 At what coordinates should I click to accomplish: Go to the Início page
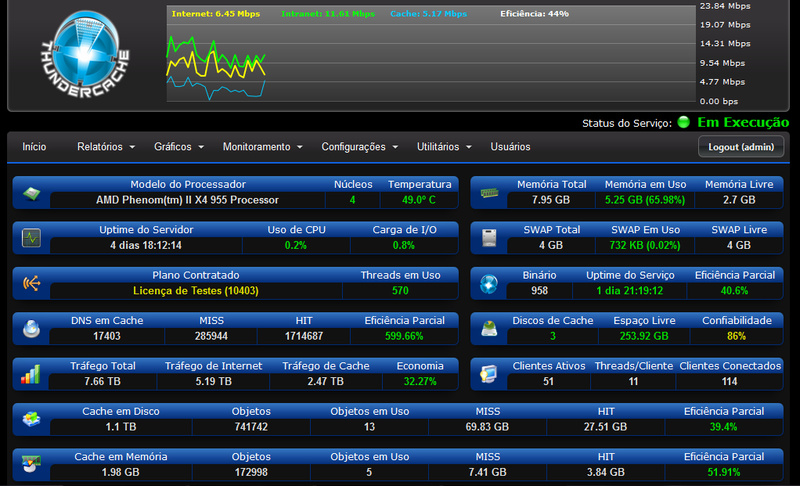click(34, 147)
